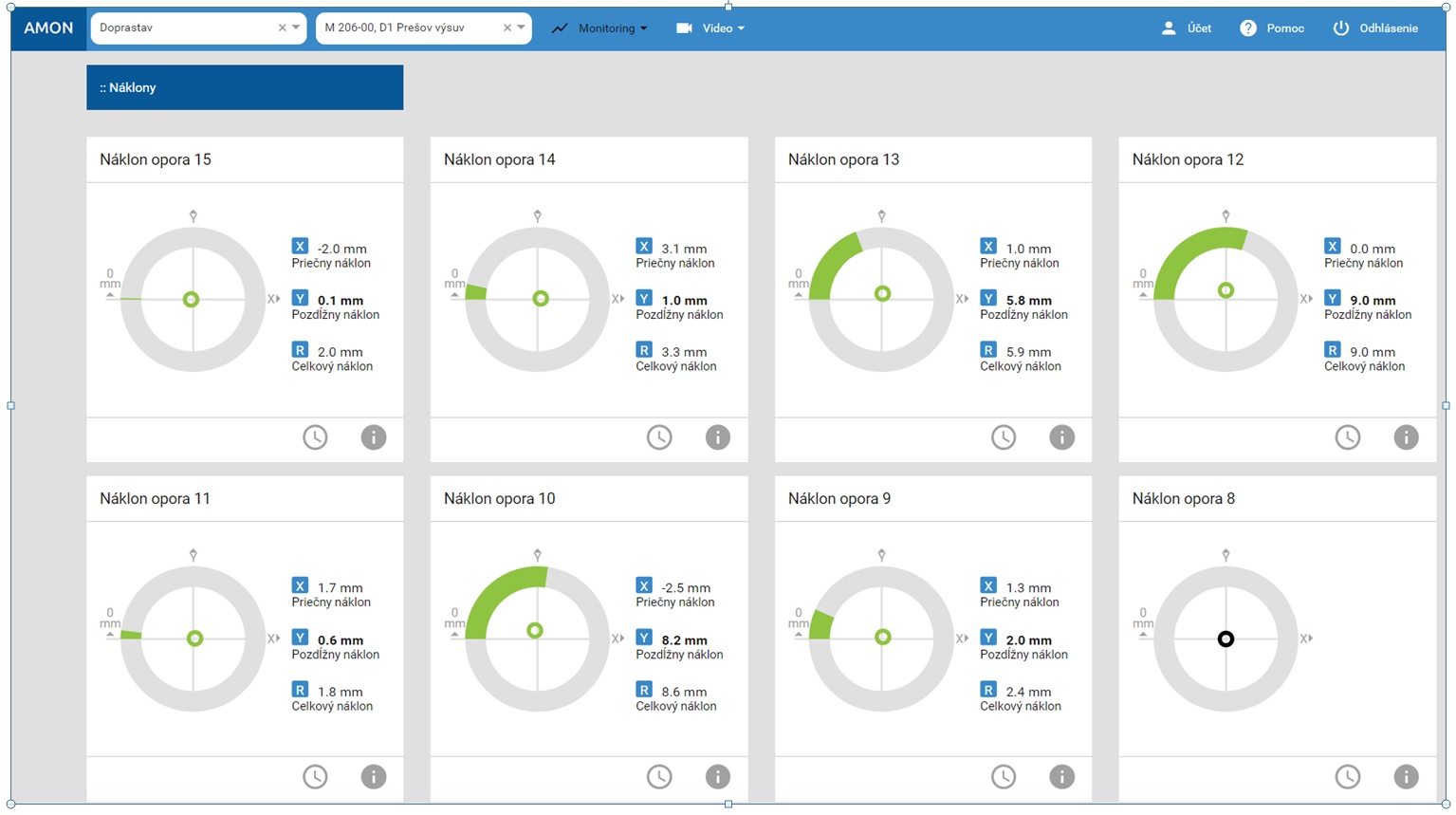Open Pomoc help
Screen dimensions: 1456x815
point(1272,28)
